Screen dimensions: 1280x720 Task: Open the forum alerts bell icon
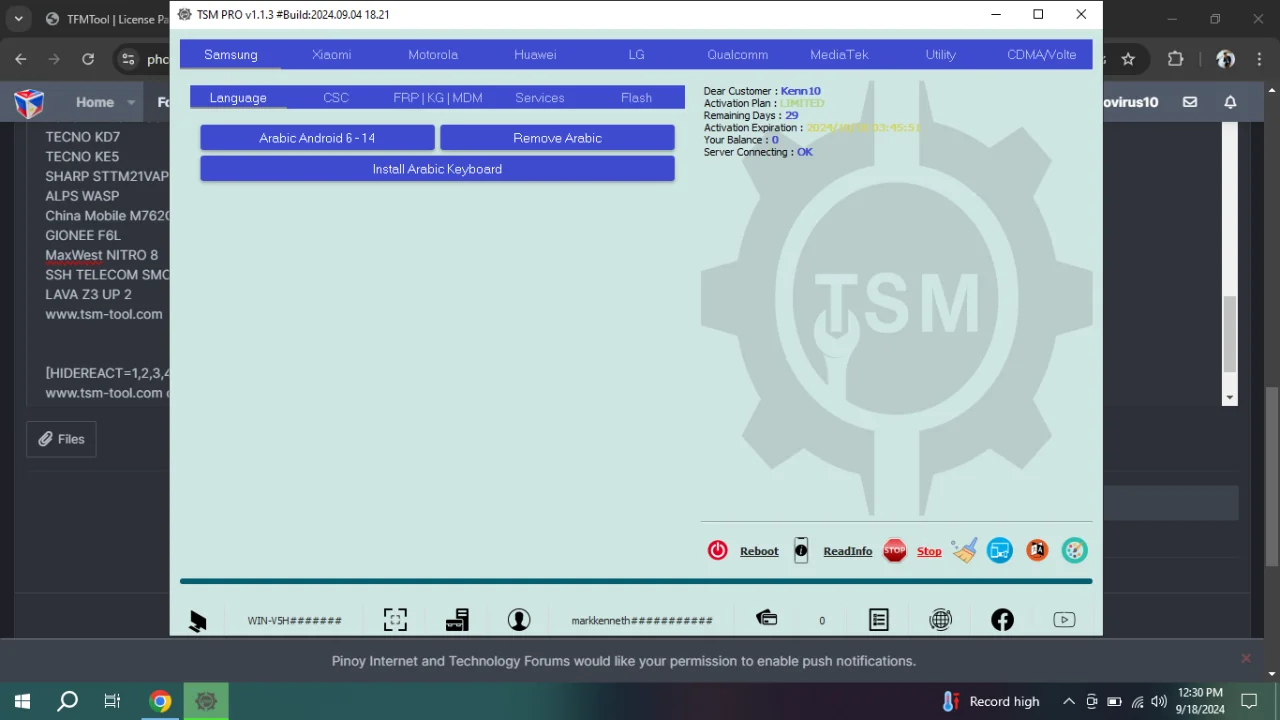pyautogui.click(x=1230, y=102)
